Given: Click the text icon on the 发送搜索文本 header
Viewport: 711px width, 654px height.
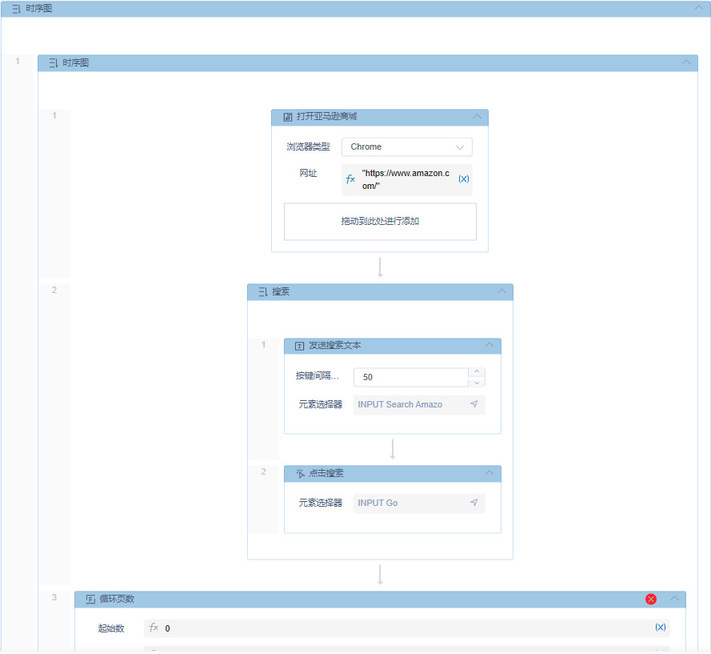Looking at the screenshot, I should pos(299,346).
